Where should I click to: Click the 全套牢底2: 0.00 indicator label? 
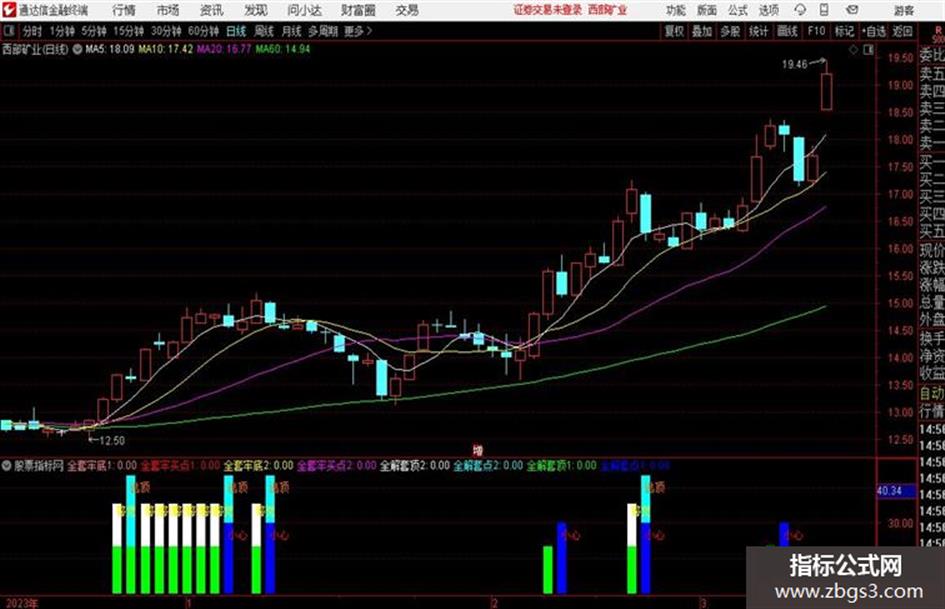[259, 465]
